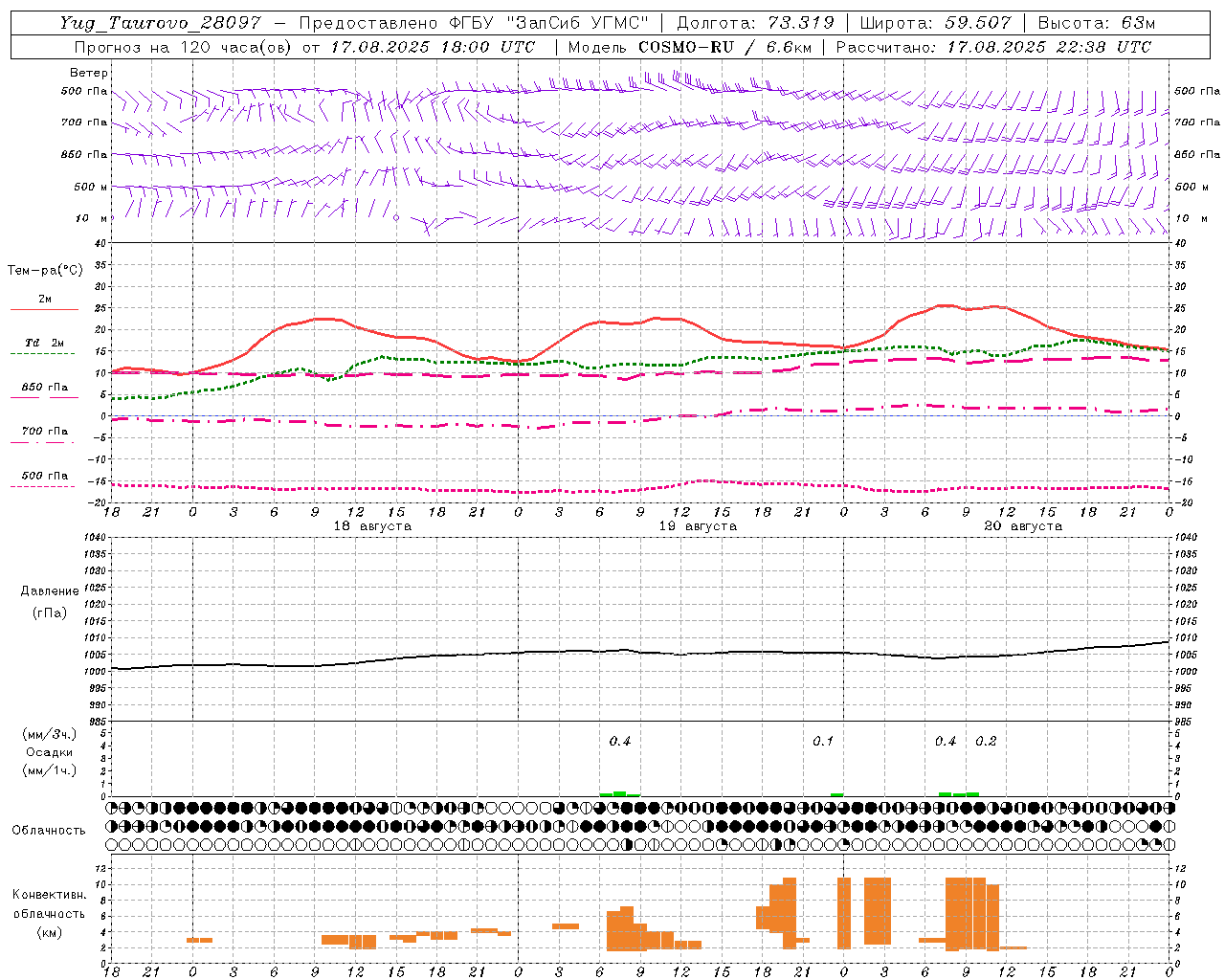Click the 20 августа date label
This screenshot has width=1225, height=980.
coord(1023,526)
